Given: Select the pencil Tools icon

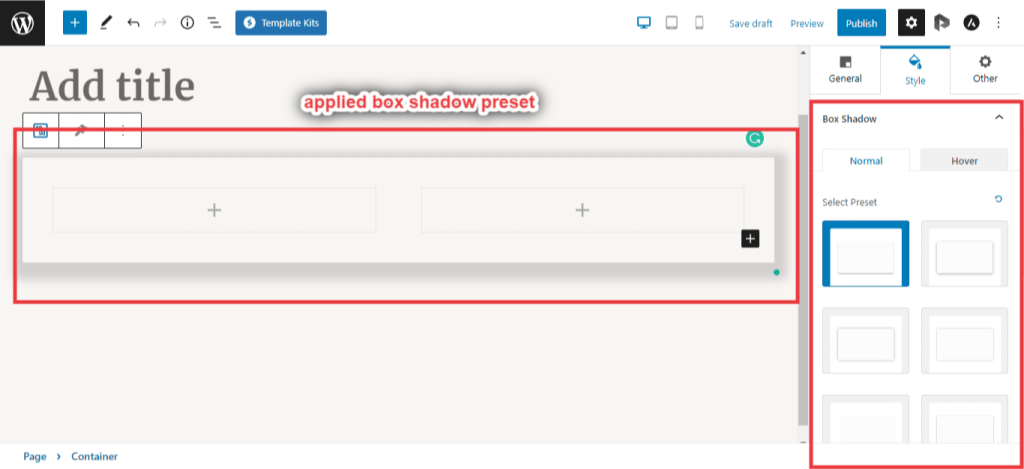Looking at the screenshot, I should pyautogui.click(x=106, y=22).
